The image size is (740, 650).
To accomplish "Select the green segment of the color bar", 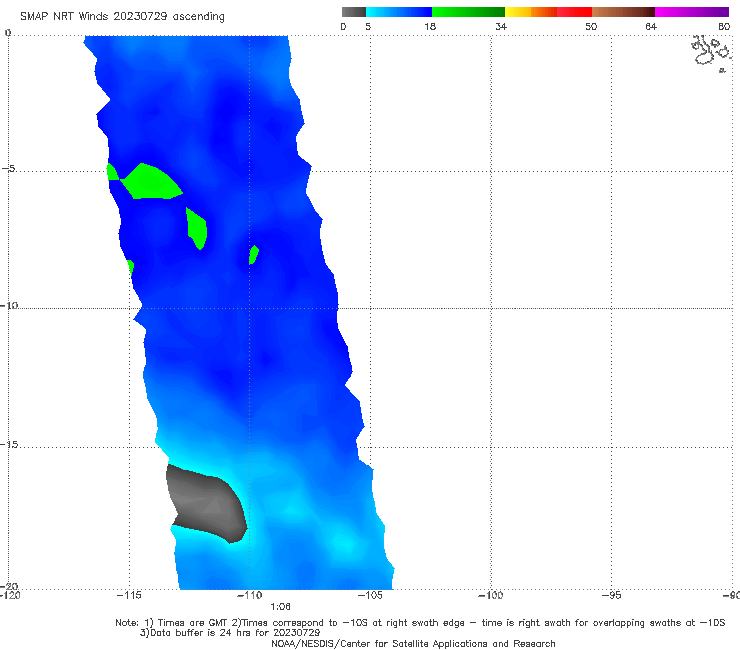I will pyautogui.click(x=468, y=12).
